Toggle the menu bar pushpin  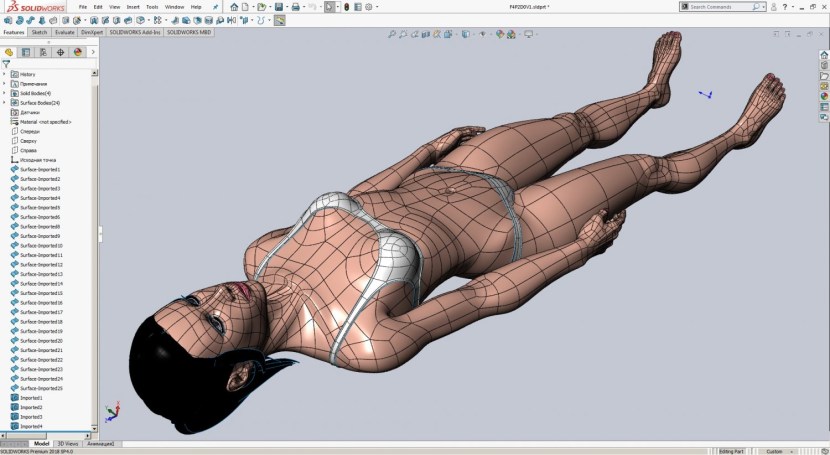(216, 7)
